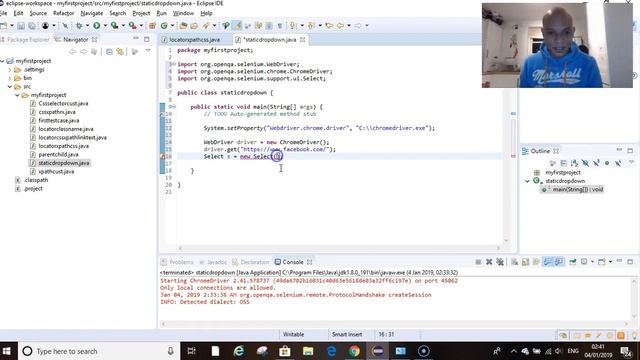Open the Navigate menu
Screen dimensions: 640x360
pyautogui.click(x=92, y=13)
